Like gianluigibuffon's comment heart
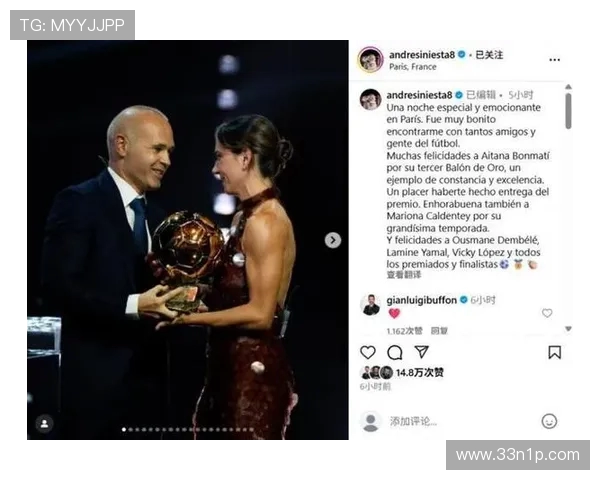 (x=547, y=313)
